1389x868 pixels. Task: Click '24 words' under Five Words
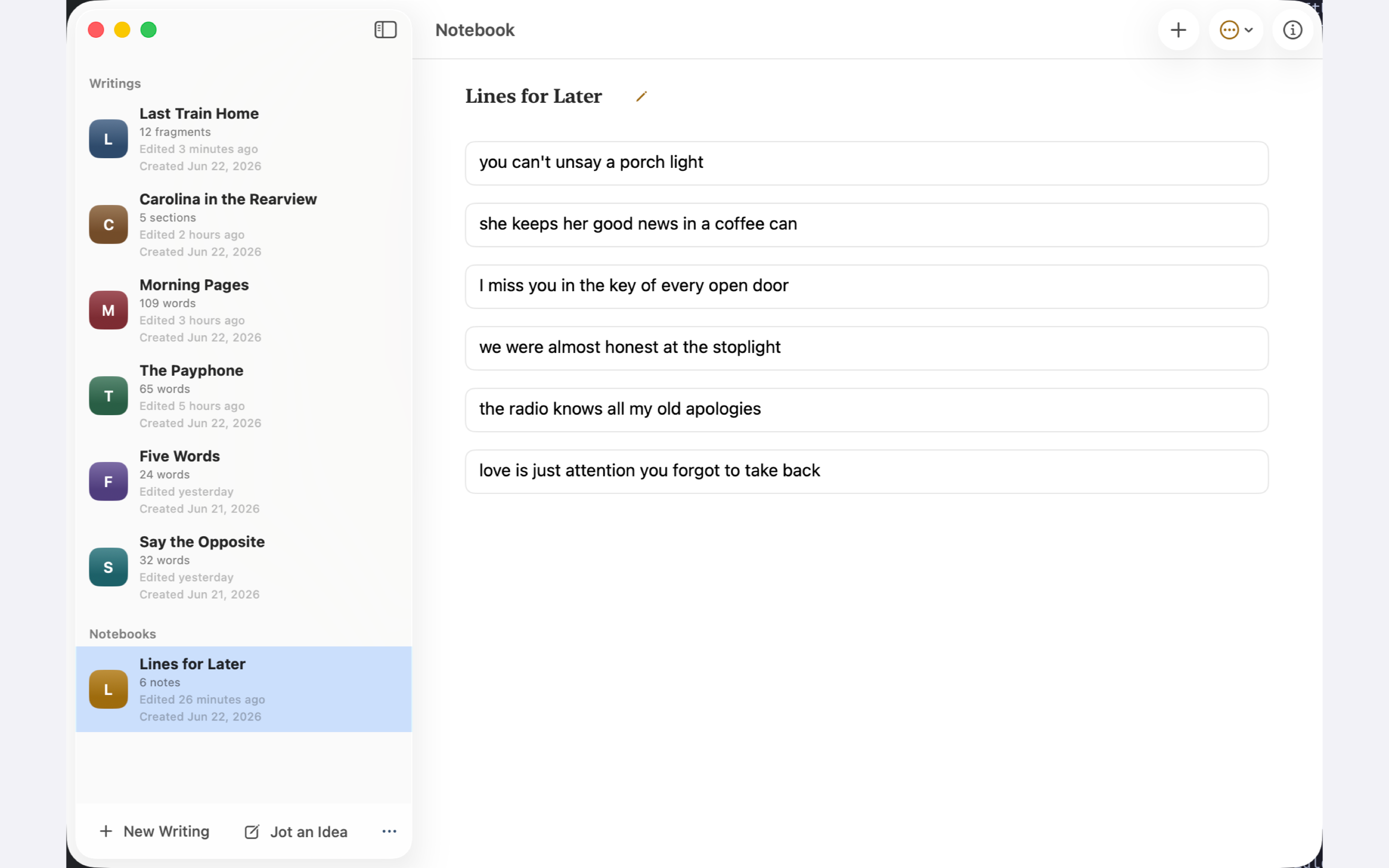click(165, 474)
